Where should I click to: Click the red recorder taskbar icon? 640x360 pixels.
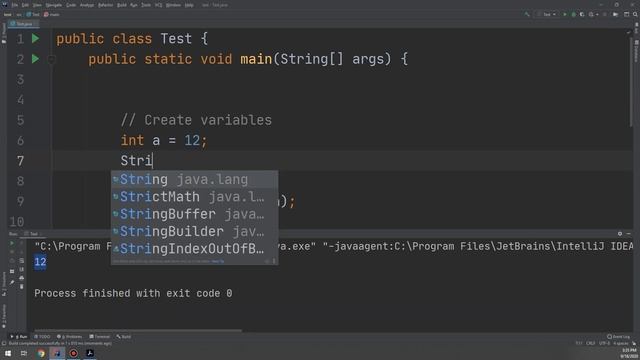tap(73, 353)
